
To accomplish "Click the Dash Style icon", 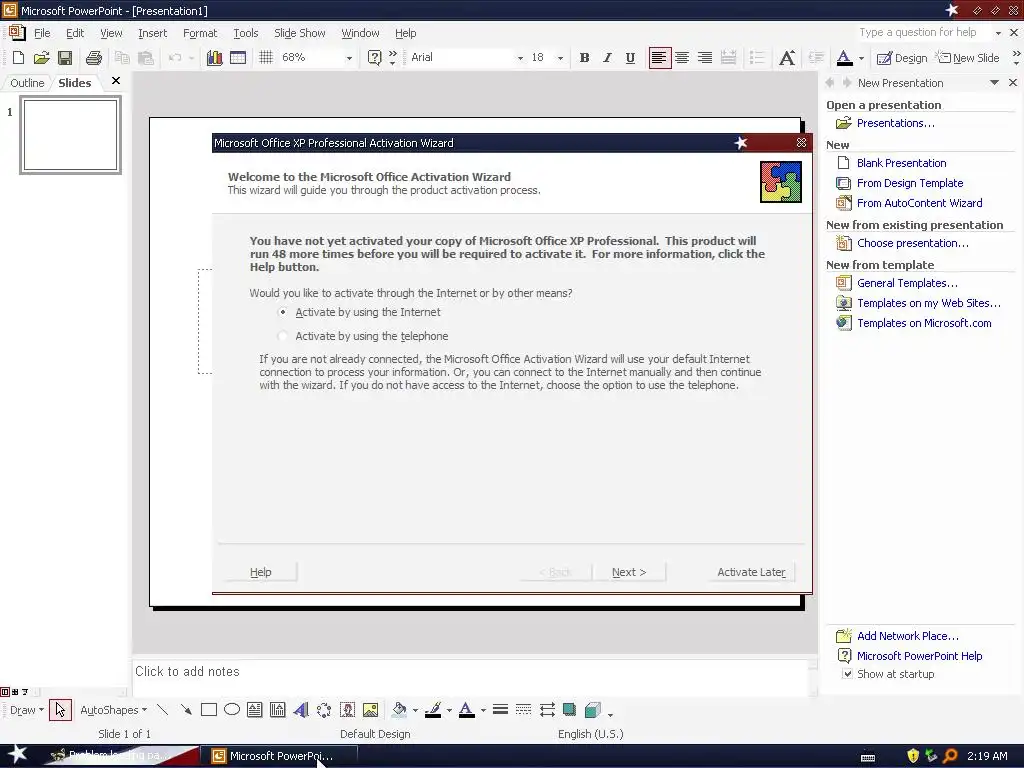I will tap(523, 710).
